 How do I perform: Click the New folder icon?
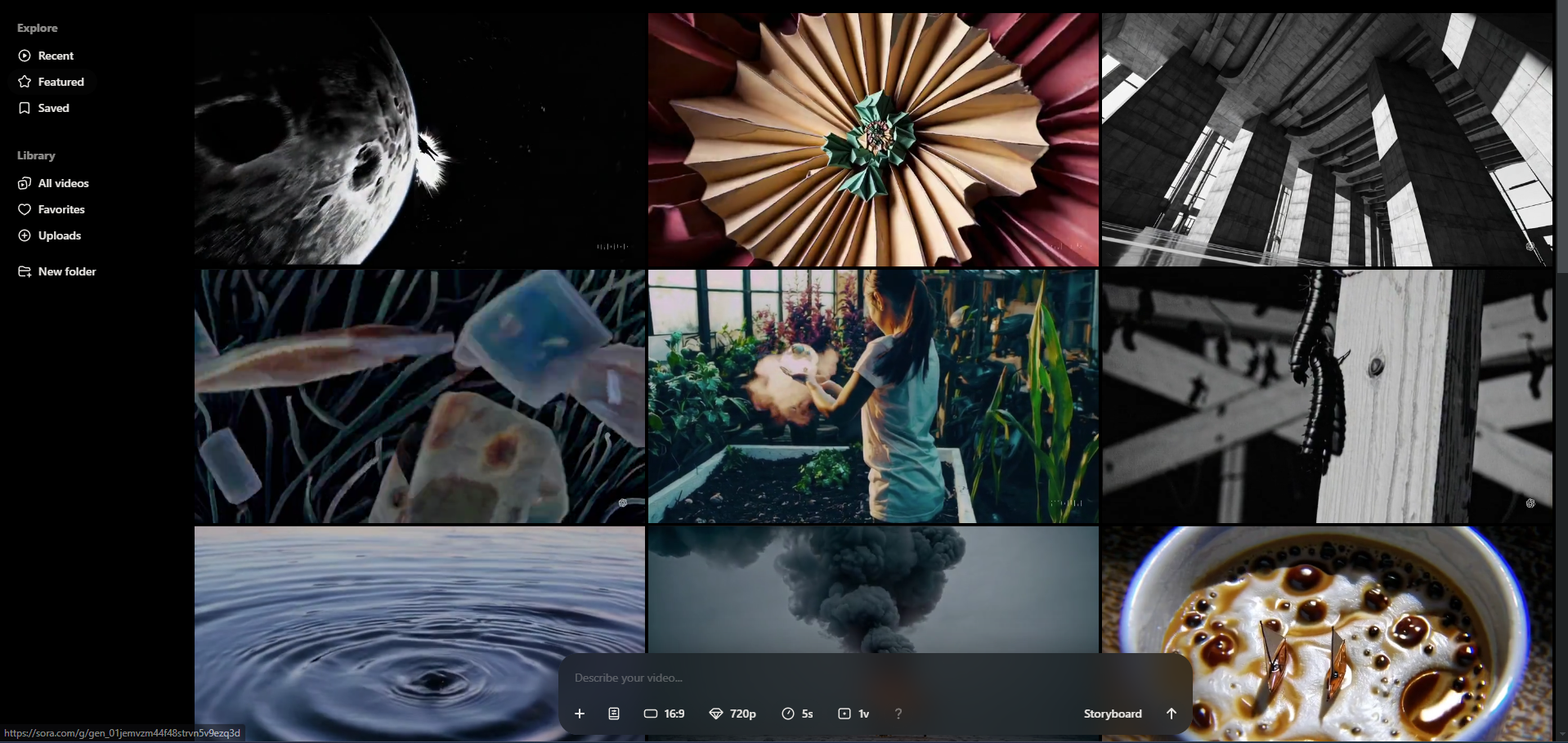(25, 271)
